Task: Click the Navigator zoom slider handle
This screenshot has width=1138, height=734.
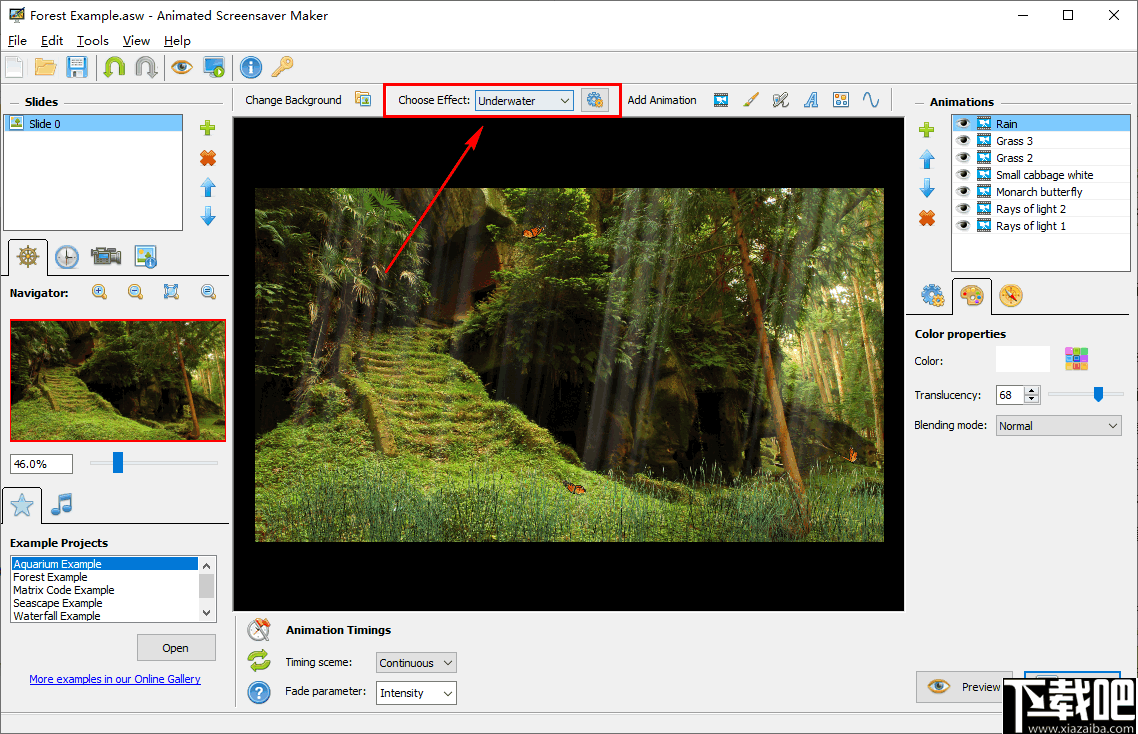Action: [x=118, y=462]
